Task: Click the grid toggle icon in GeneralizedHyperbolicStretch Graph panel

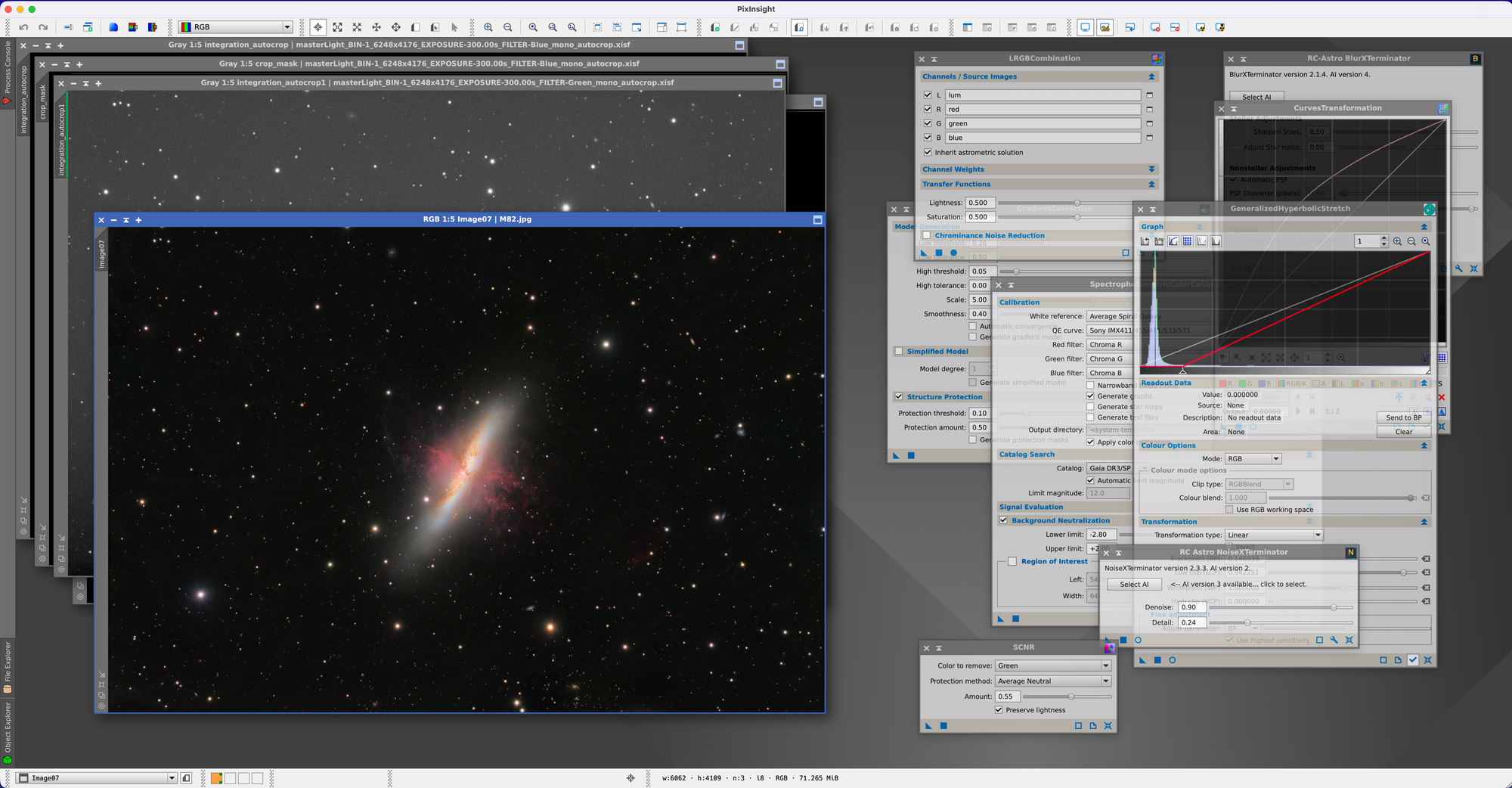Action: [x=1188, y=240]
